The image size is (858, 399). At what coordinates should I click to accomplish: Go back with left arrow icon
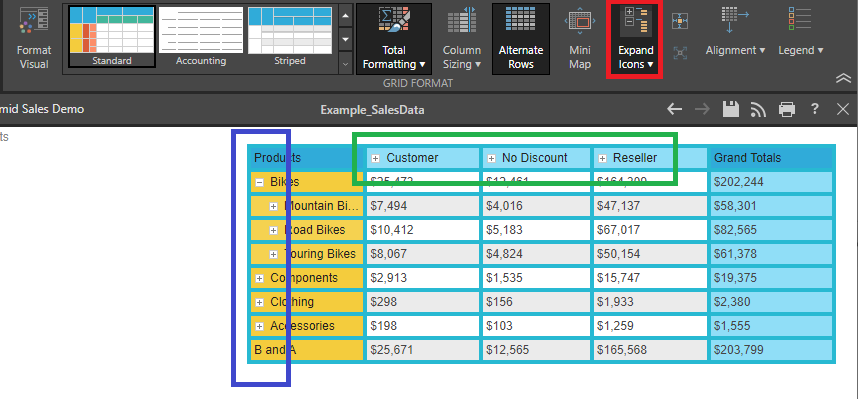point(675,109)
